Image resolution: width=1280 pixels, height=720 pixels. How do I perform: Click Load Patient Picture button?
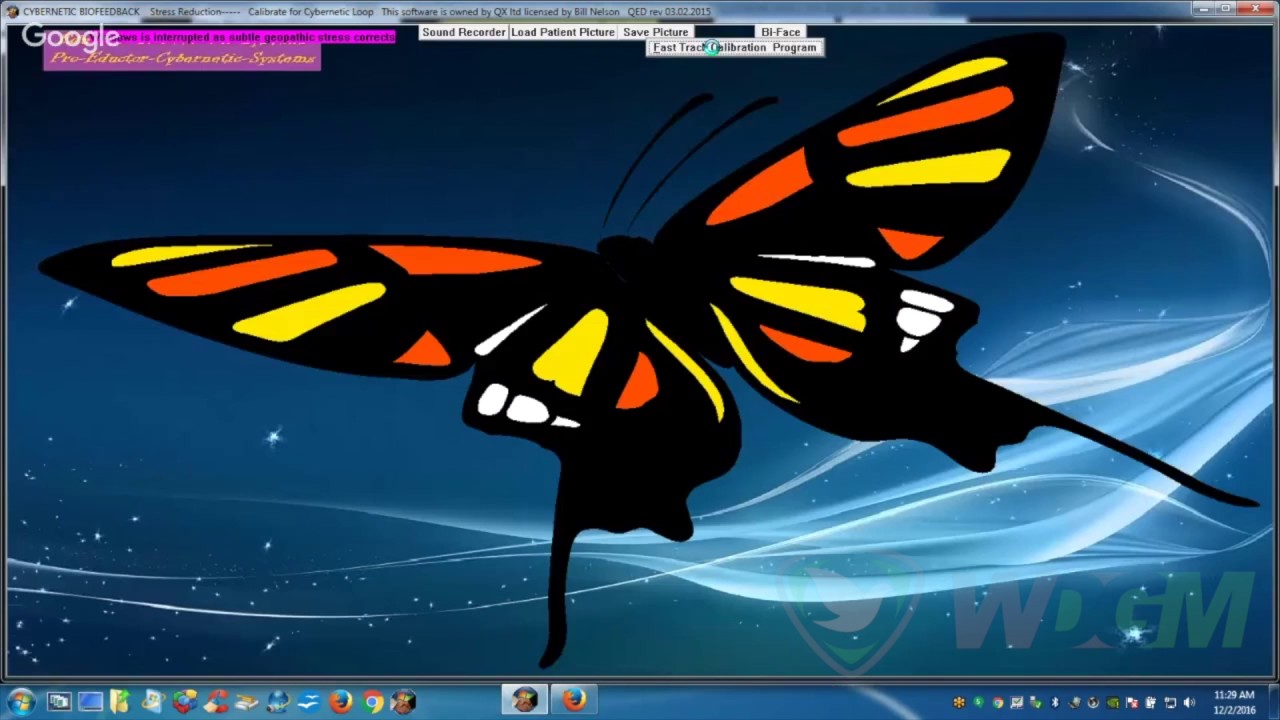(563, 32)
